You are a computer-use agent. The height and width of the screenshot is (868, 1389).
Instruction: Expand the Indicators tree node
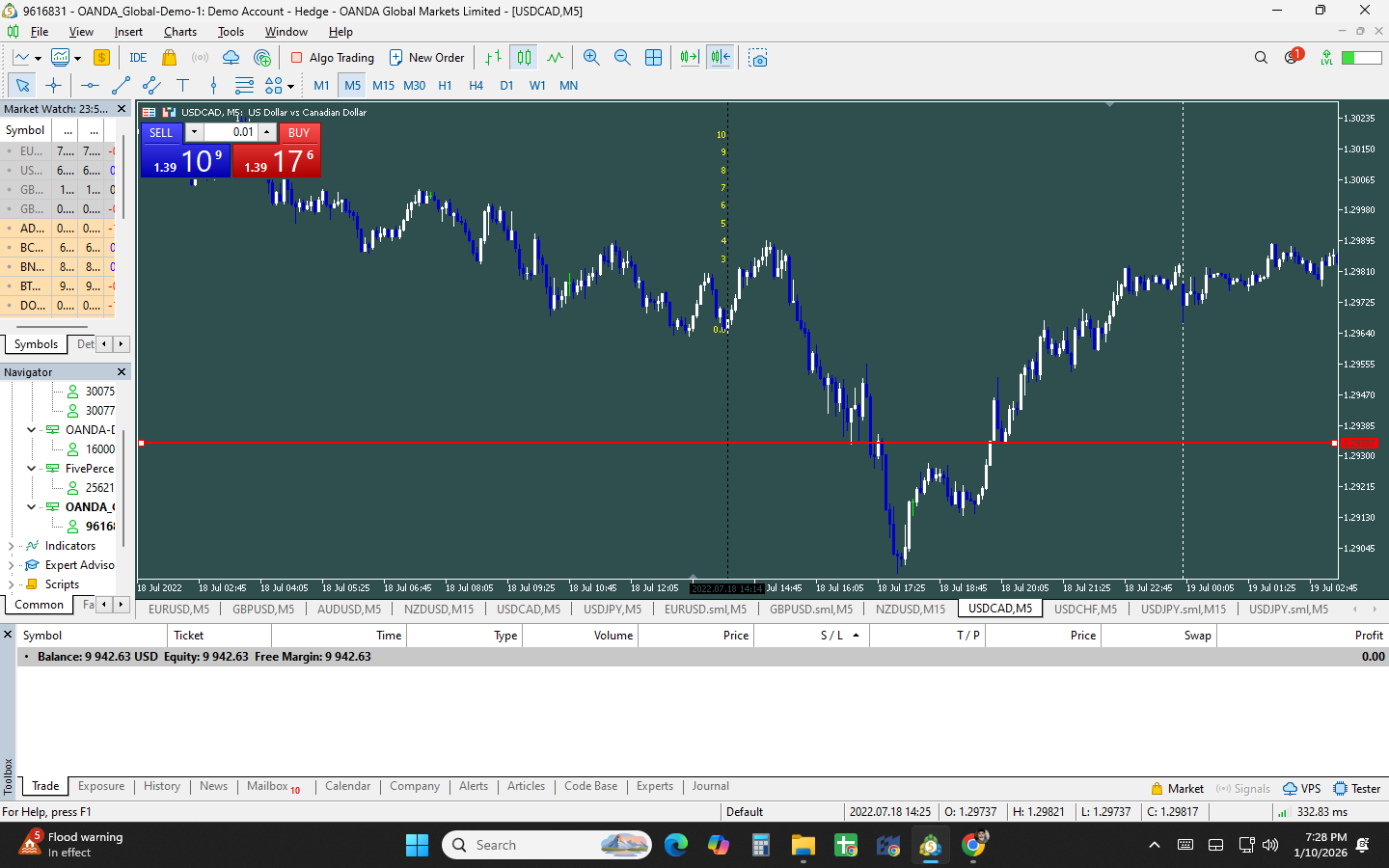tap(11, 546)
